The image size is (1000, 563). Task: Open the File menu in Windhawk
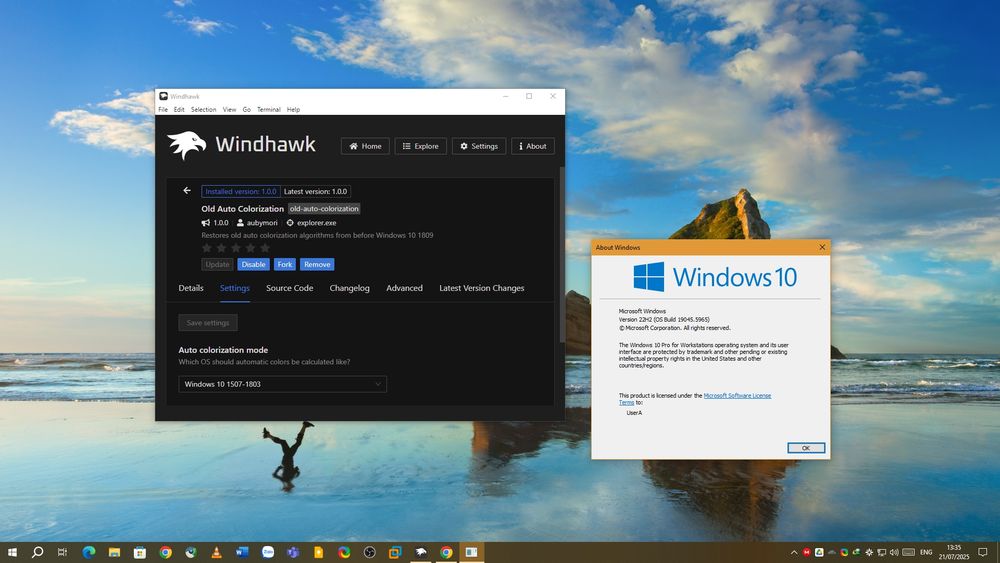163,110
